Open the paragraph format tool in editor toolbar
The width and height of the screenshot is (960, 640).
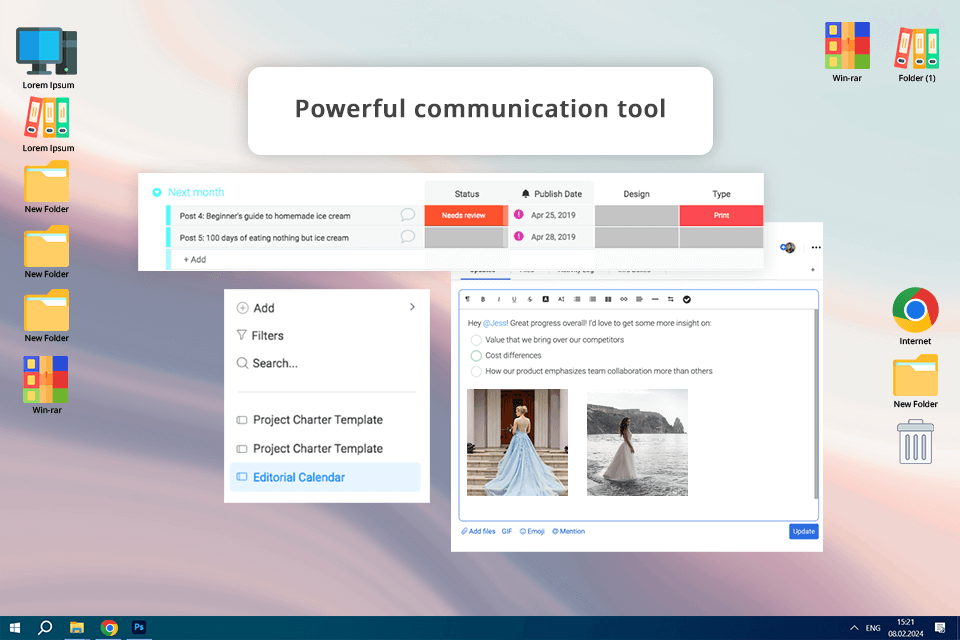click(468, 299)
